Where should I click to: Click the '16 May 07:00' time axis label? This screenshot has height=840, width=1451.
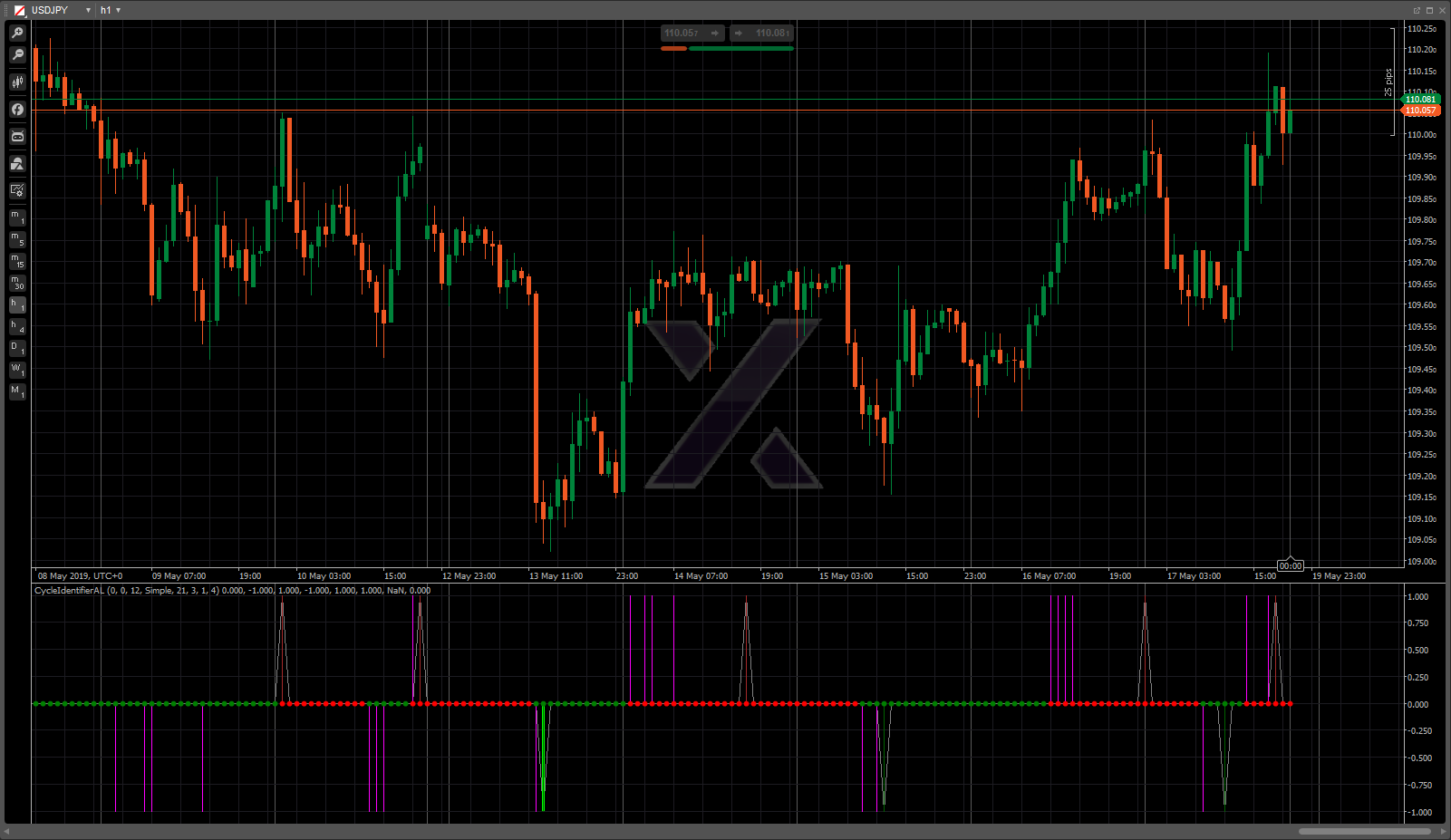1049,576
